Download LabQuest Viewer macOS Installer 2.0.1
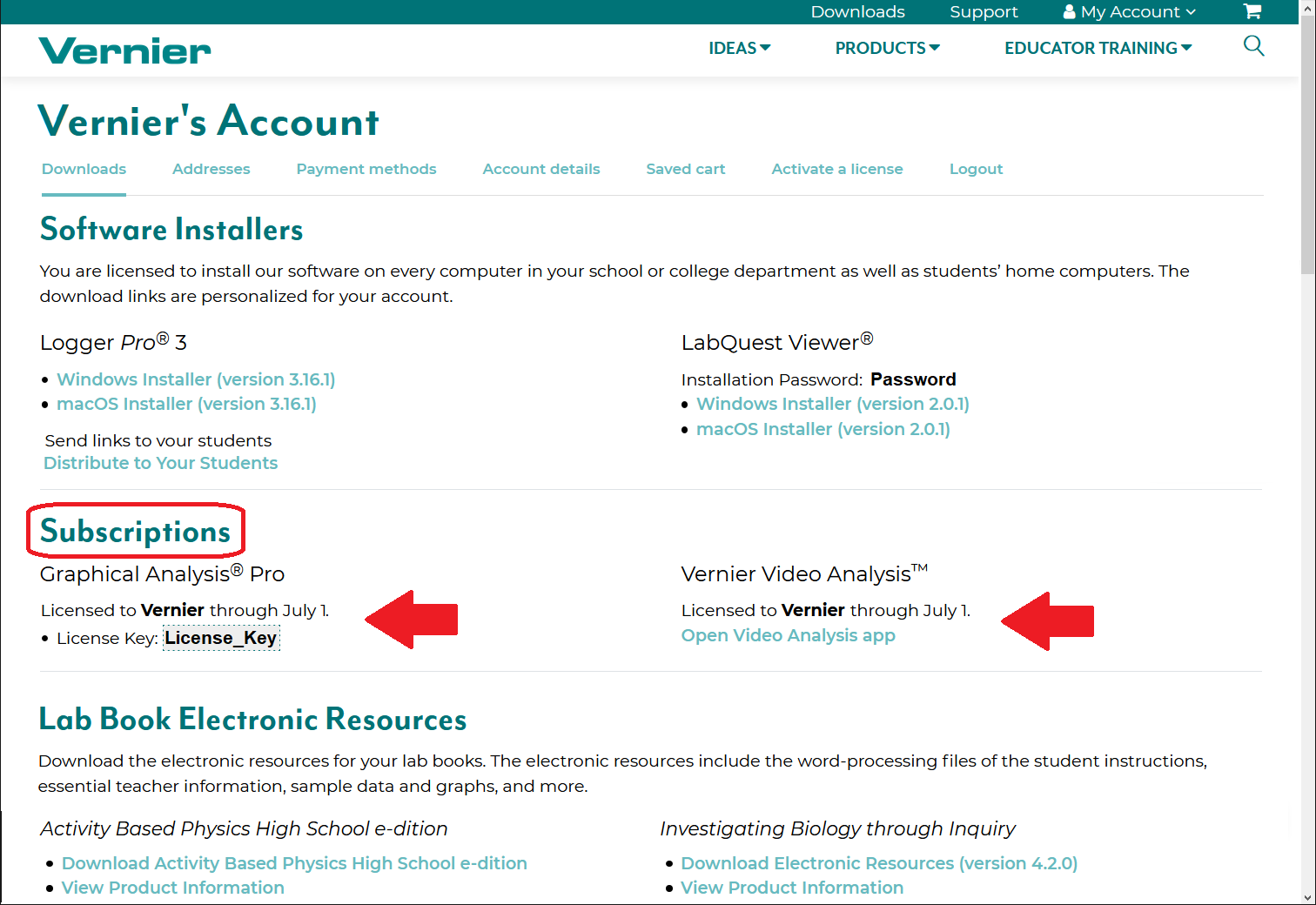 (822, 429)
